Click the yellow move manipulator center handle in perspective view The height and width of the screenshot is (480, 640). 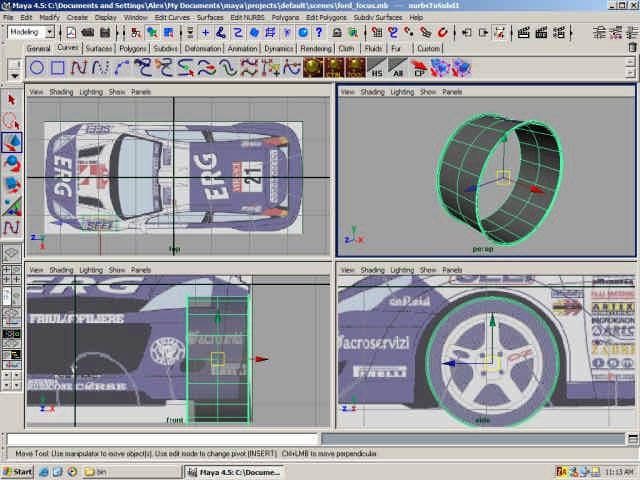tap(503, 177)
